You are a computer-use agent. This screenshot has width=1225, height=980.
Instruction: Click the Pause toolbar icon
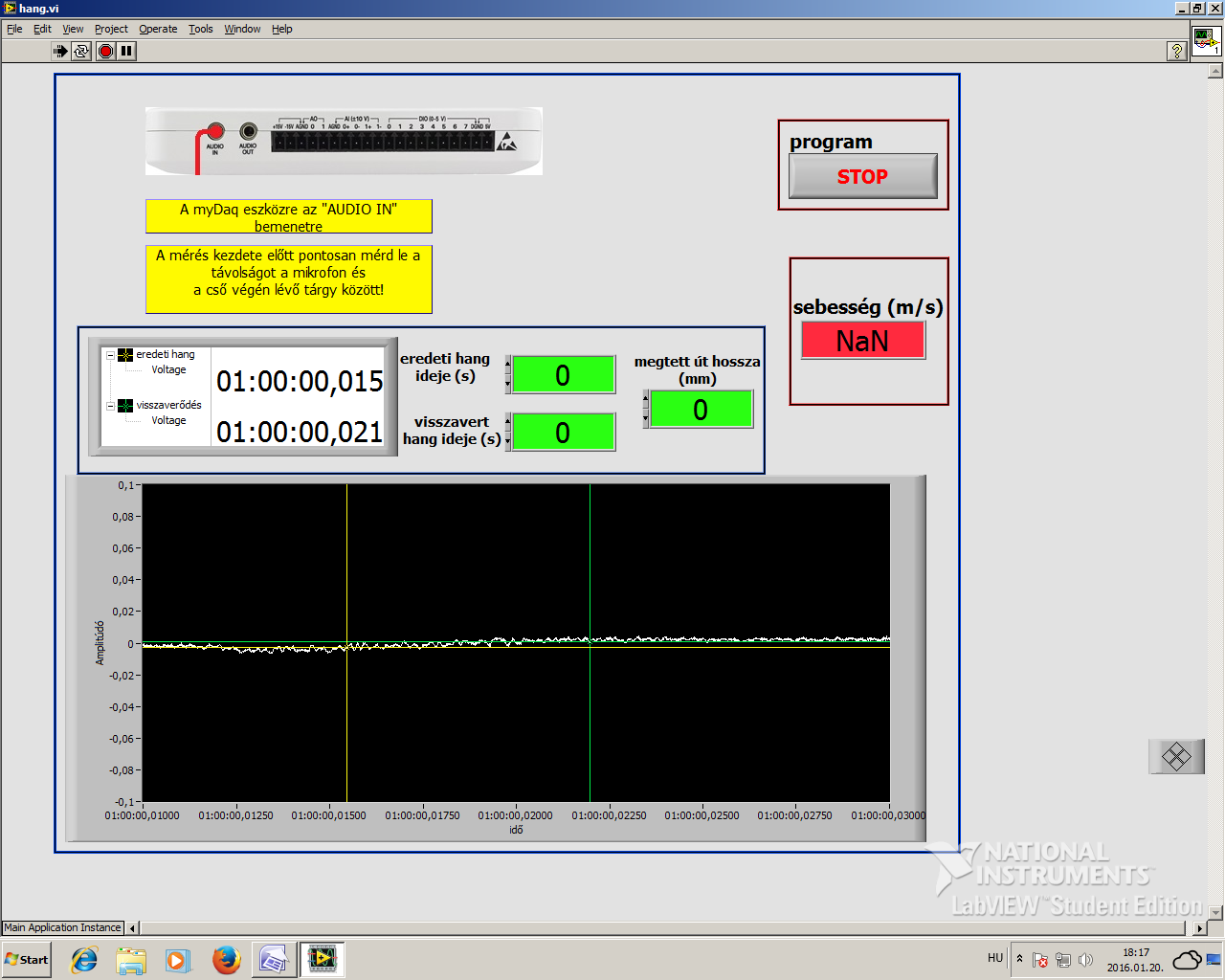pos(126,51)
